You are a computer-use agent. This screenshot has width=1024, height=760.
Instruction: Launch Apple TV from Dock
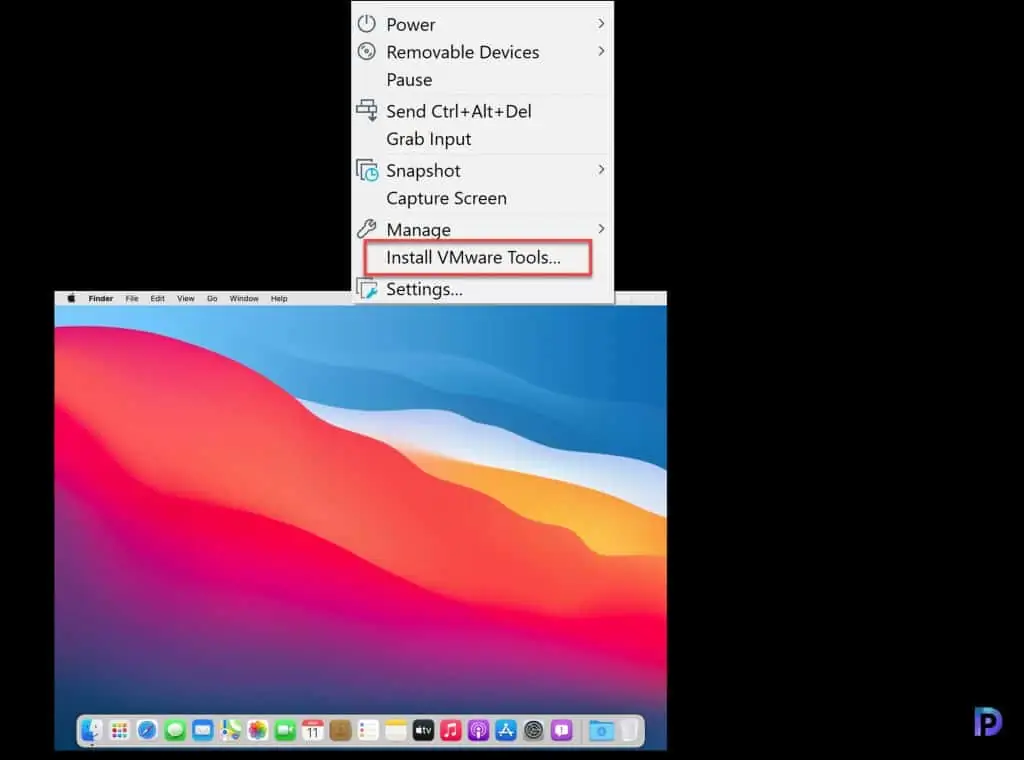[x=423, y=731]
